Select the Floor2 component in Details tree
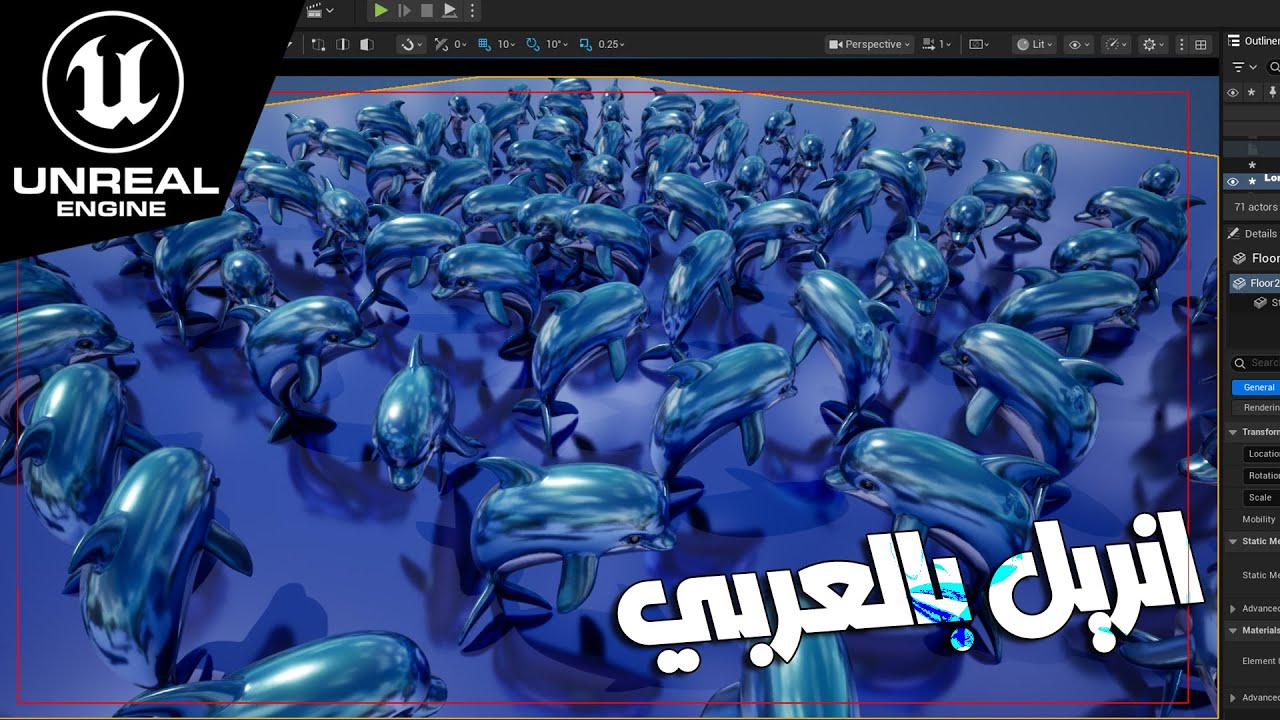1280x720 pixels. pyautogui.click(x=1255, y=283)
